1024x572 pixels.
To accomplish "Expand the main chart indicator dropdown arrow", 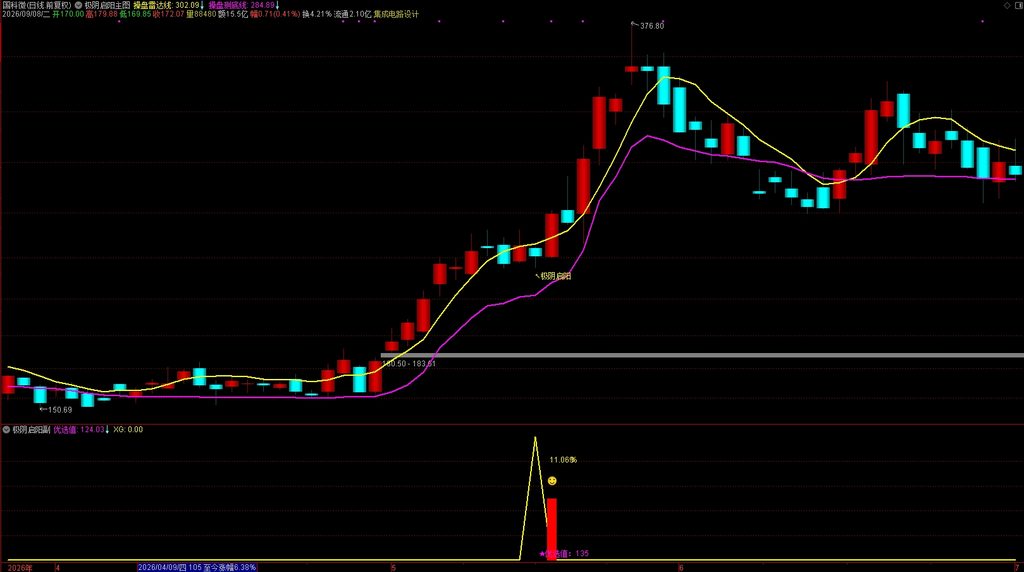I will click(78, 5).
